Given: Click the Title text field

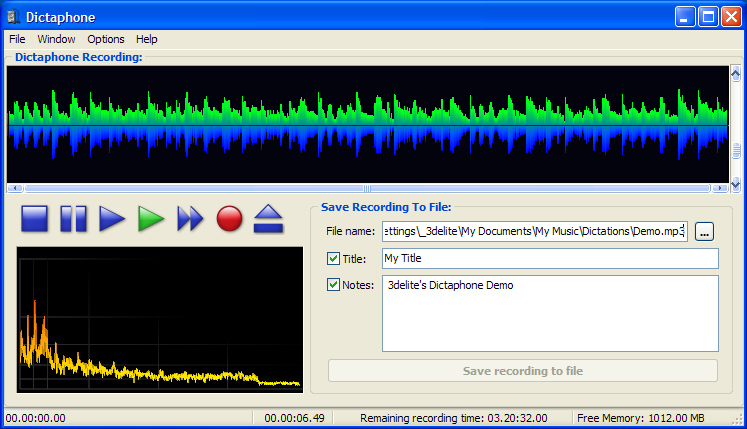Looking at the screenshot, I should [x=550, y=258].
